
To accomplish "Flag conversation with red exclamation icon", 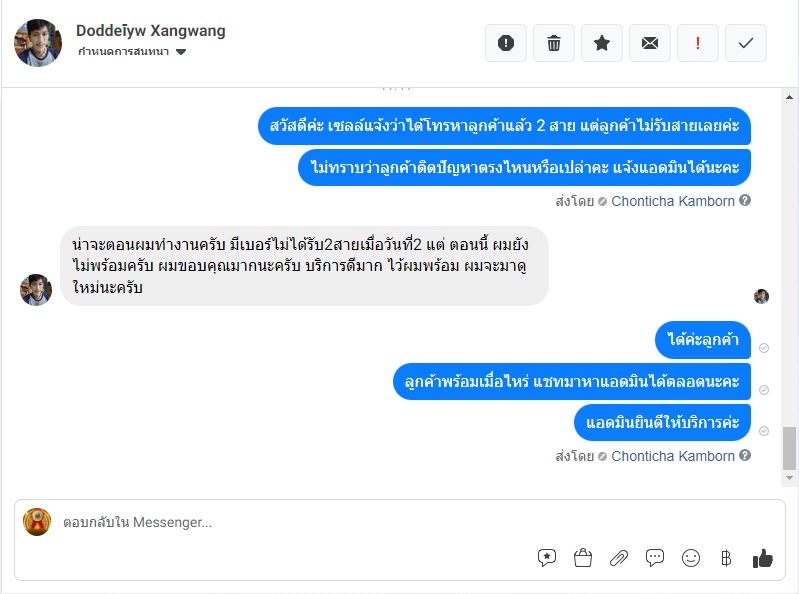I will click(698, 43).
